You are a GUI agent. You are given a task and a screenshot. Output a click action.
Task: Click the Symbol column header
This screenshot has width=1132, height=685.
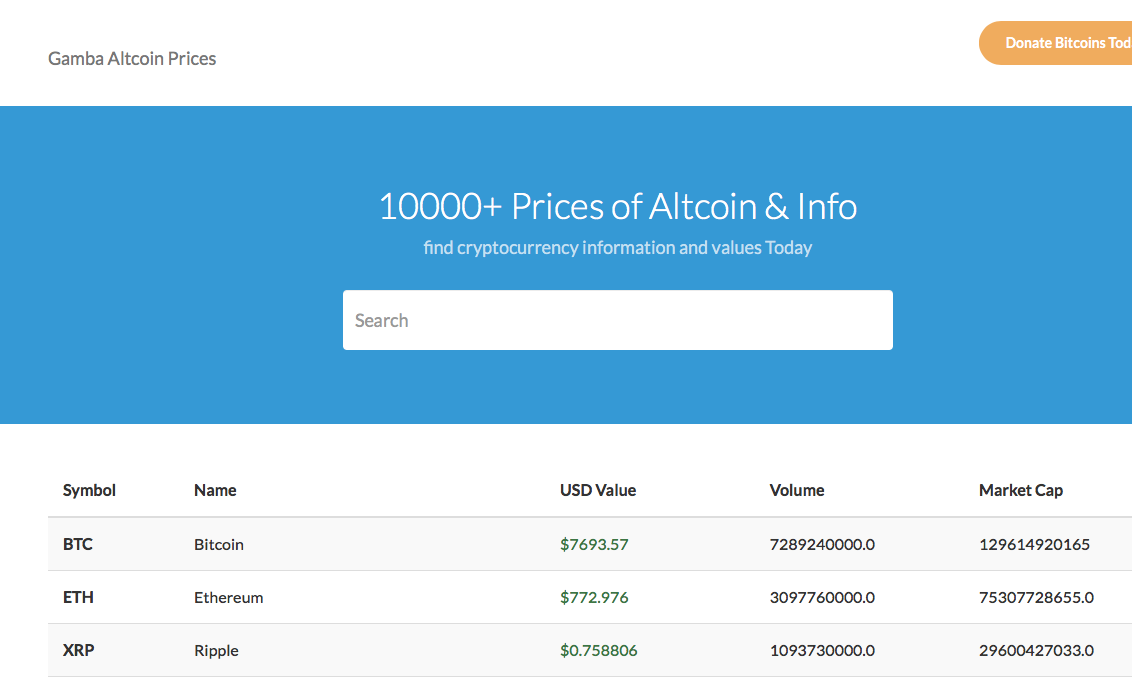[89, 490]
